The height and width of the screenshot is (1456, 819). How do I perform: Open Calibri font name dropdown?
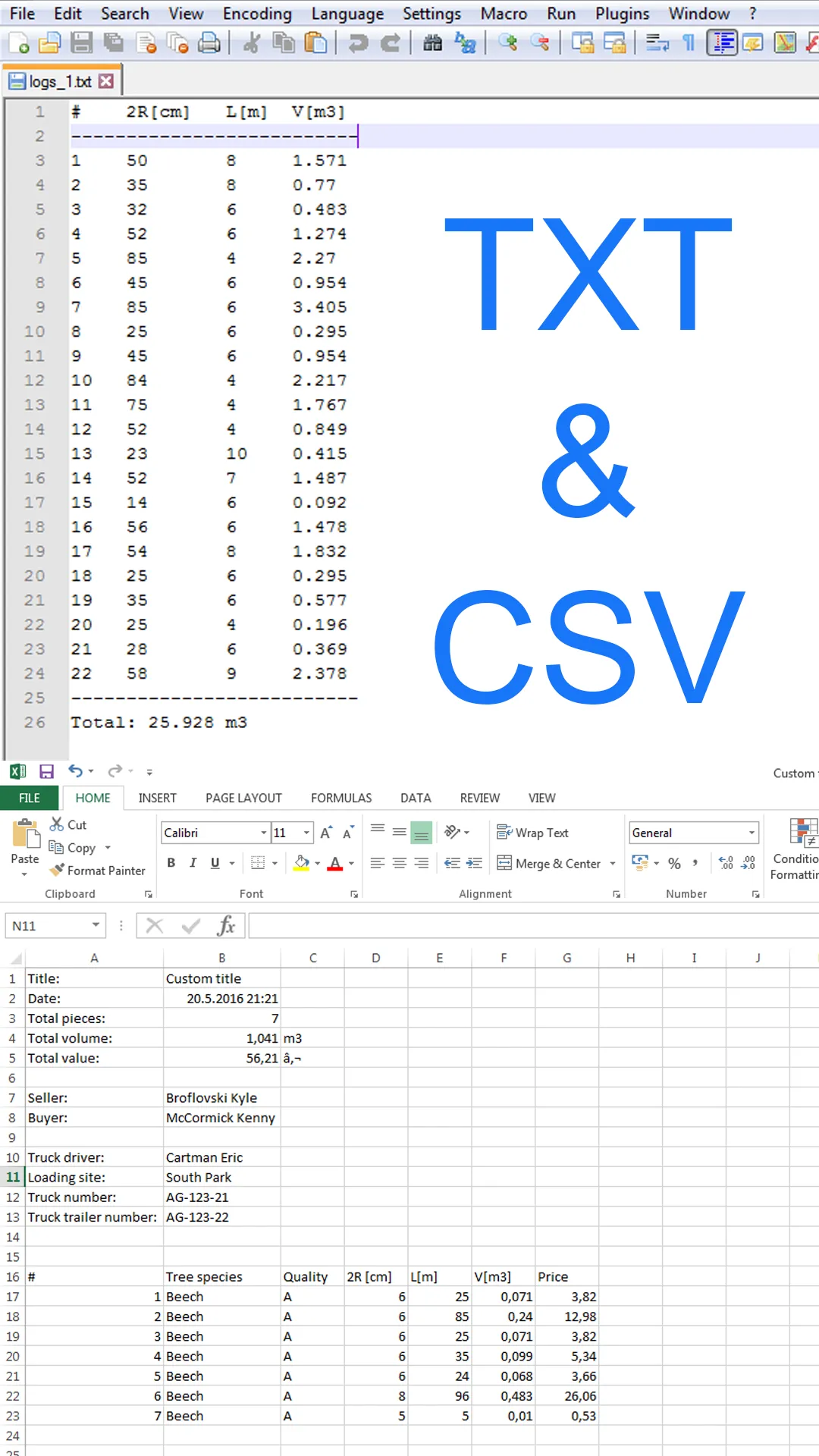tap(263, 833)
